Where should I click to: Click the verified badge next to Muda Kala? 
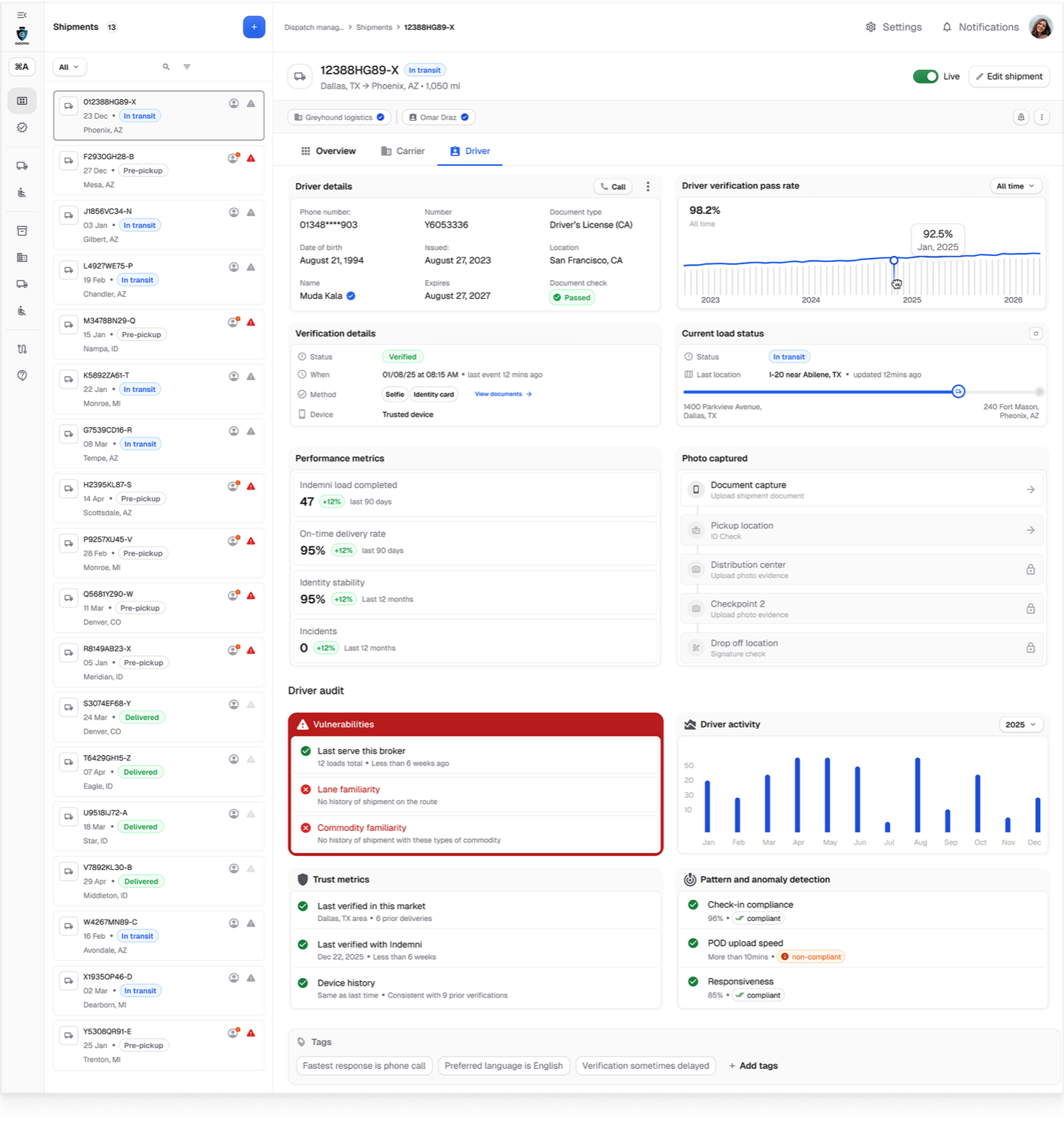351,296
